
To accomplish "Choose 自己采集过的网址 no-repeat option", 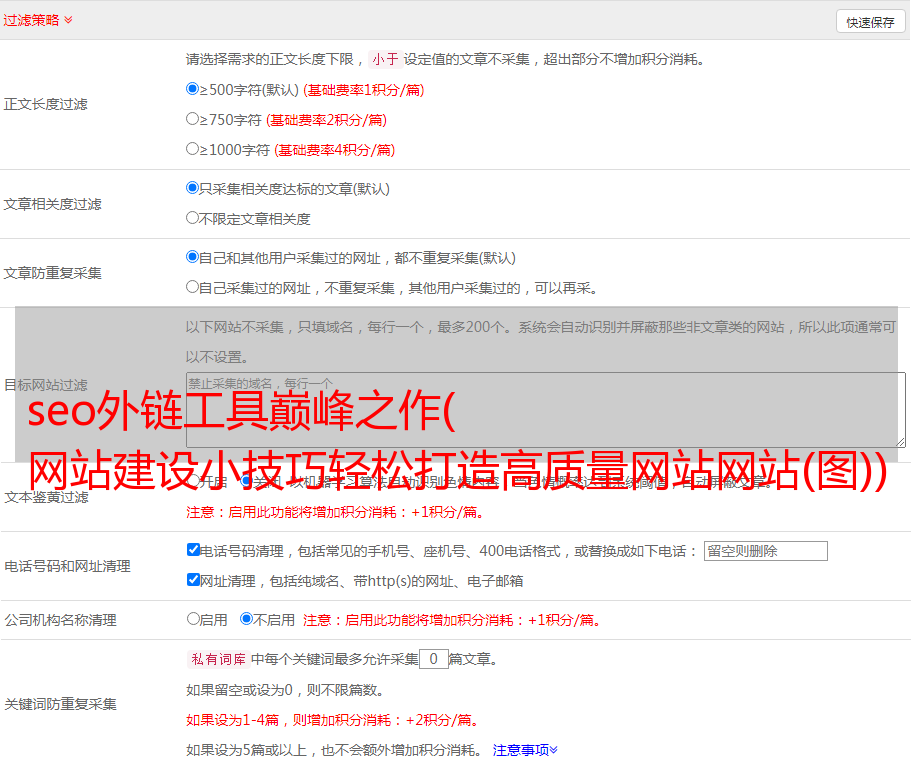I will [x=193, y=287].
